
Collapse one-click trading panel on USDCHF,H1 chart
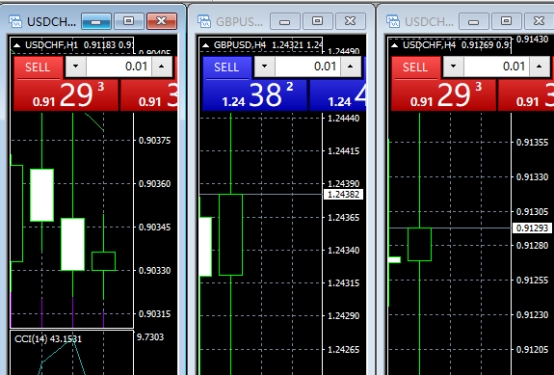pos(17,45)
